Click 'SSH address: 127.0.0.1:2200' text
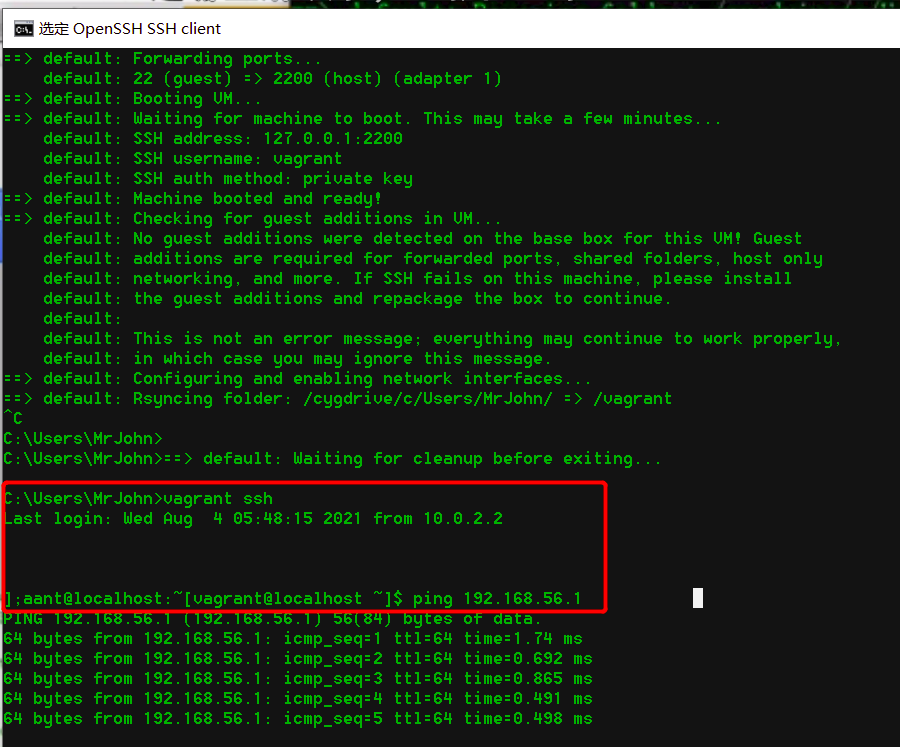The width and height of the screenshot is (900, 747). click(x=268, y=138)
